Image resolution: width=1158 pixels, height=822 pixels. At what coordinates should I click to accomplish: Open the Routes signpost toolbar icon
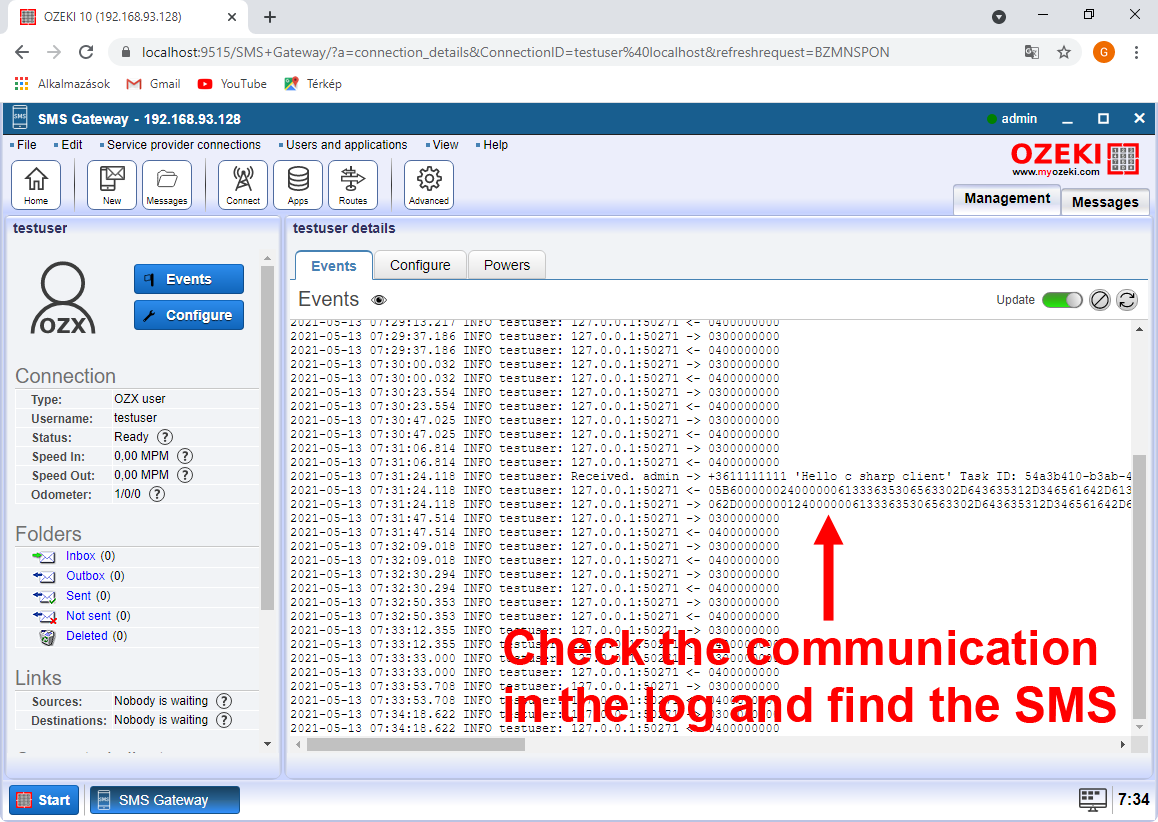pyautogui.click(x=353, y=185)
